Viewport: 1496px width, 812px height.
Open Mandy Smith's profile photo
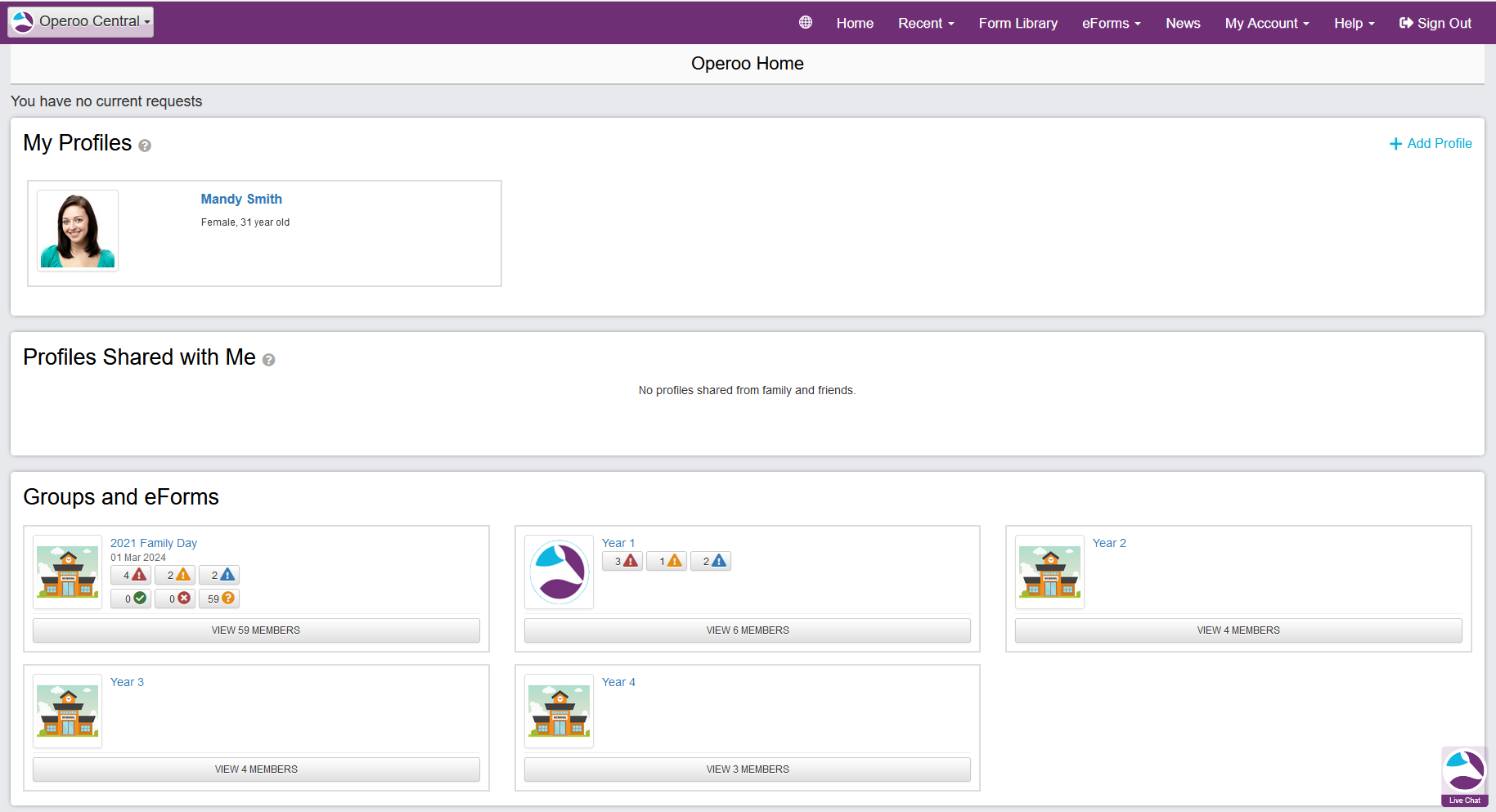(78, 231)
